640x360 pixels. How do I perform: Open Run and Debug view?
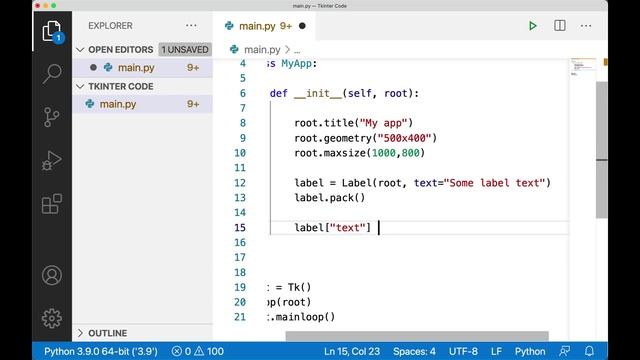(x=52, y=160)
